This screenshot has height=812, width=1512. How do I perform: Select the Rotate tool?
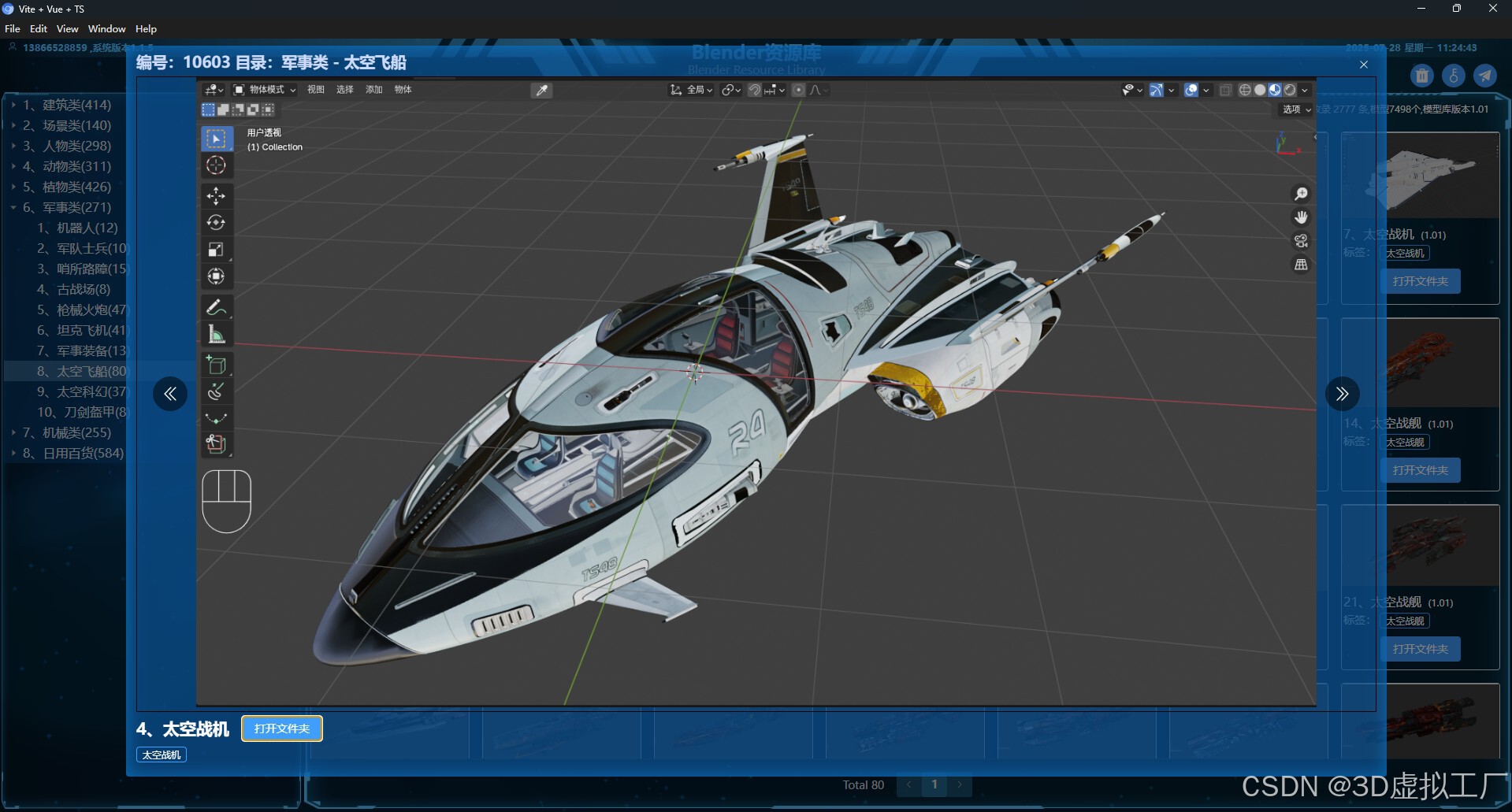(x=216, y=222)
